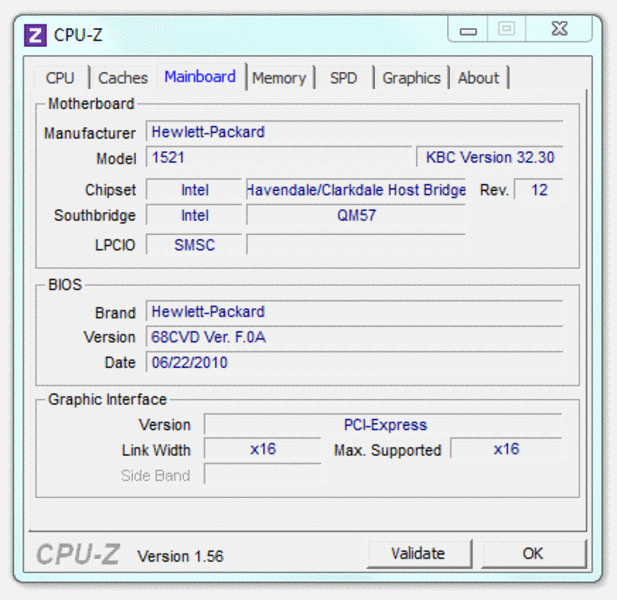Image resolution: width=617 pixels, height=600 pixels.
Task: Show the About tab
Action: (478, 78)
